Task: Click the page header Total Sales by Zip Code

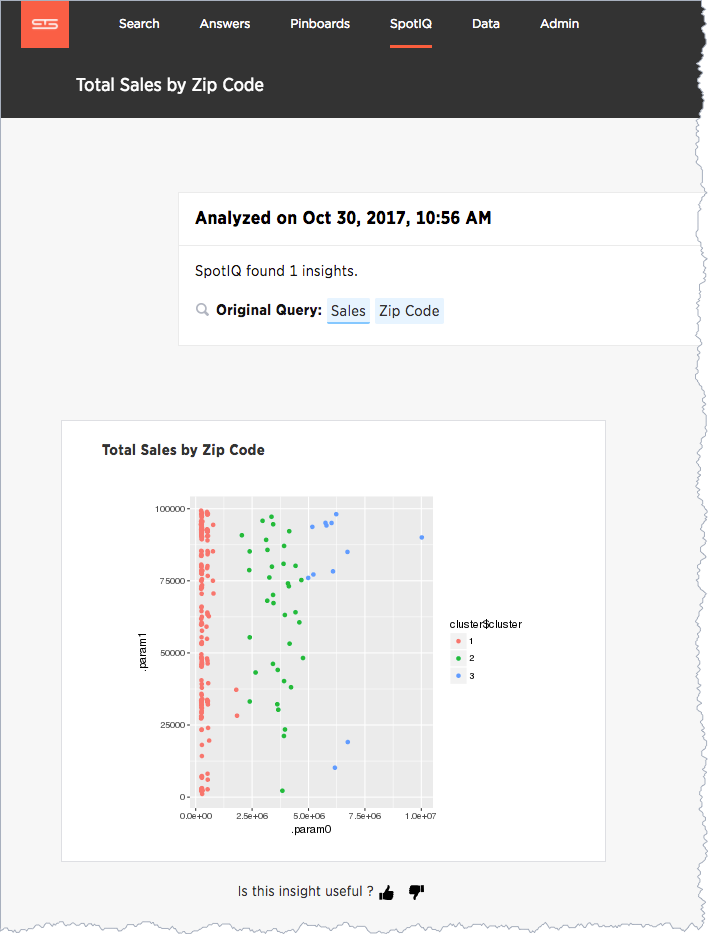Action: [170, 85]
